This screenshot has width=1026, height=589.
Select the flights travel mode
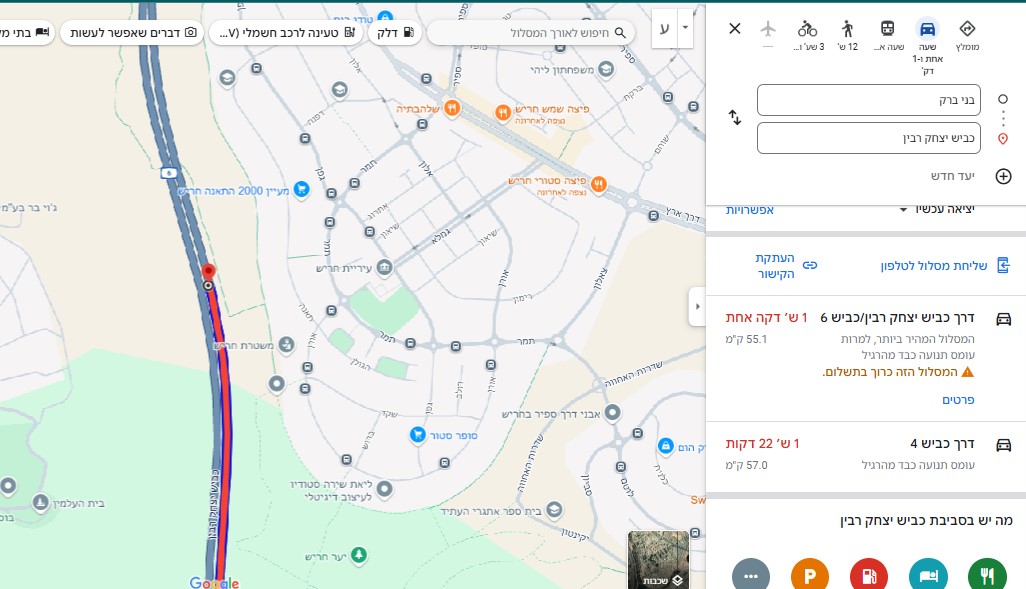(768, 29)
